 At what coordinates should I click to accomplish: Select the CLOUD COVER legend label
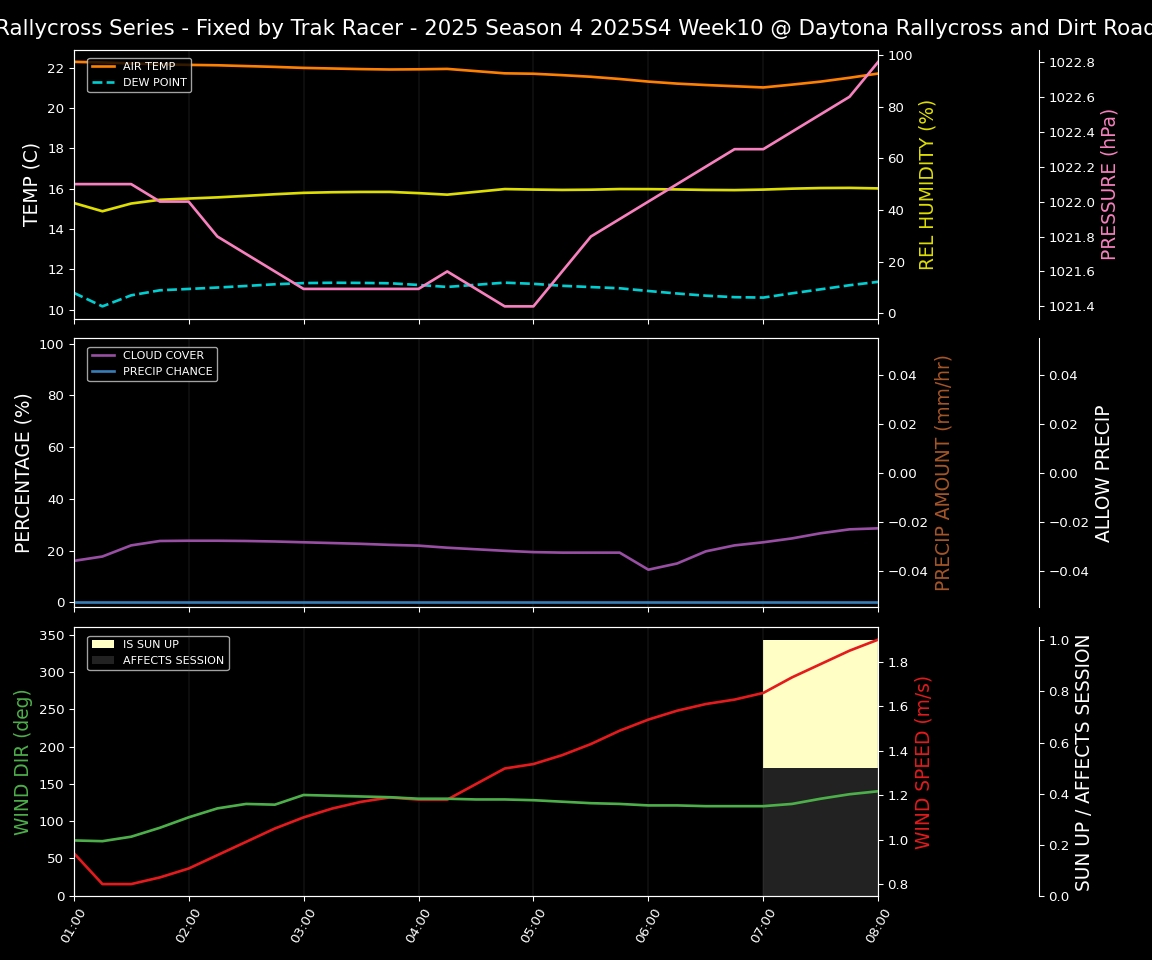[x=163, y=356]
